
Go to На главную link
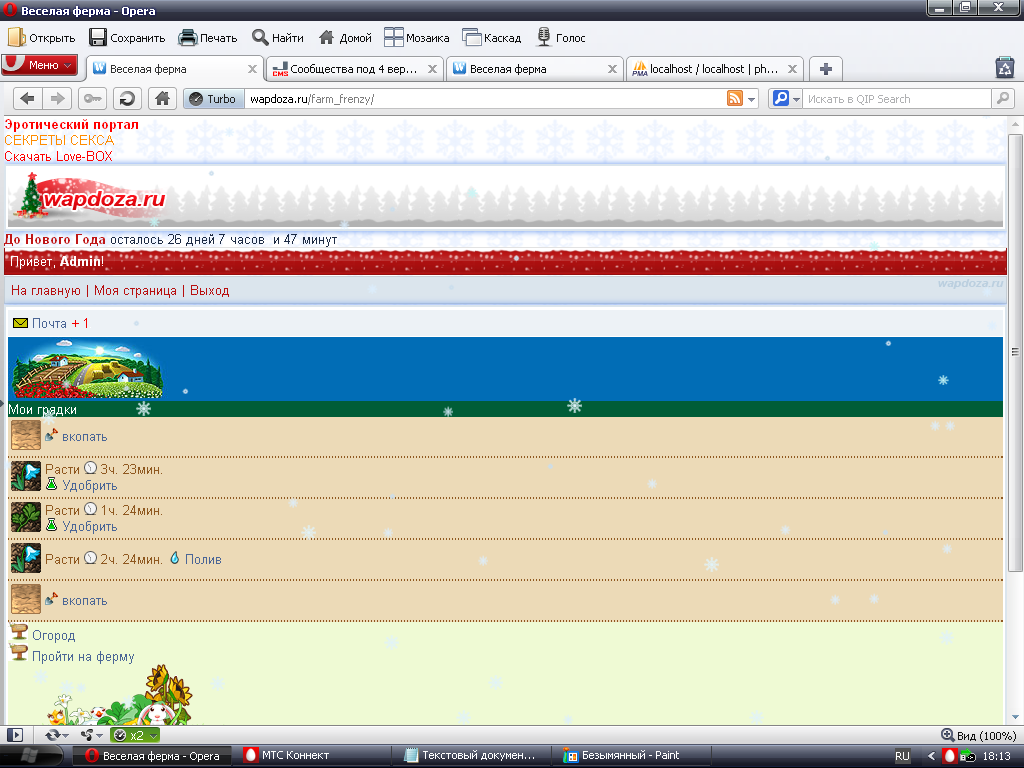coord(46,291)
